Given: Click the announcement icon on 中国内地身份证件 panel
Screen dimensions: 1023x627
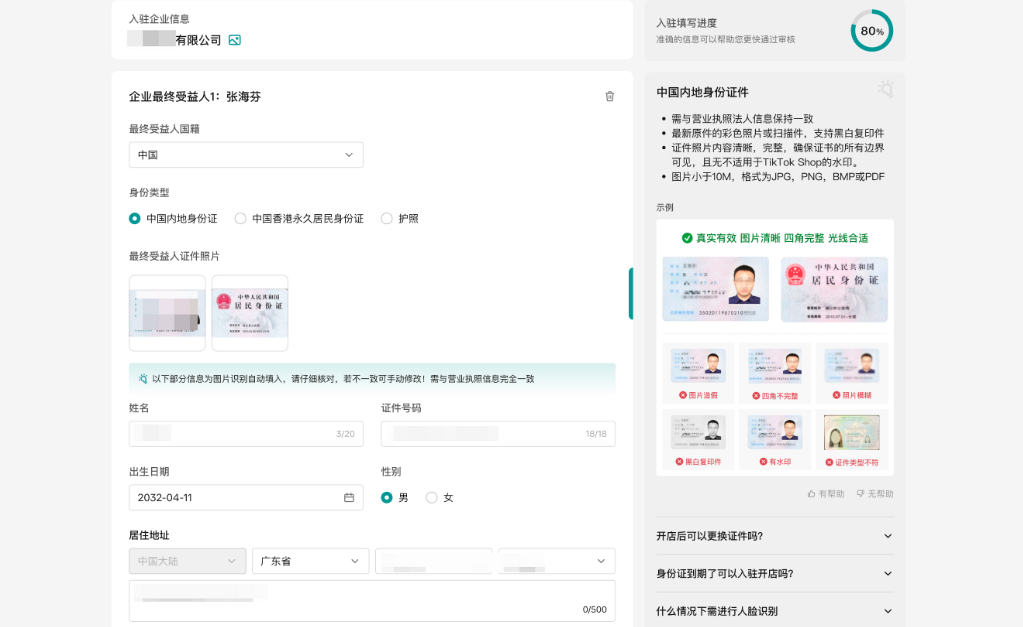Looking at the screenshot, I should tap(884, 89).
